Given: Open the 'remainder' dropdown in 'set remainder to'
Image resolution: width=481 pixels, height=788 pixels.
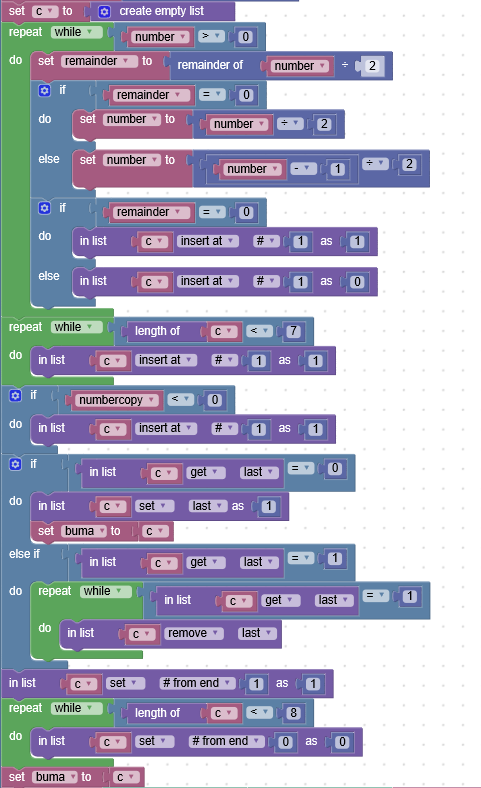Looking at the screenshot, I should pos(100,61).
